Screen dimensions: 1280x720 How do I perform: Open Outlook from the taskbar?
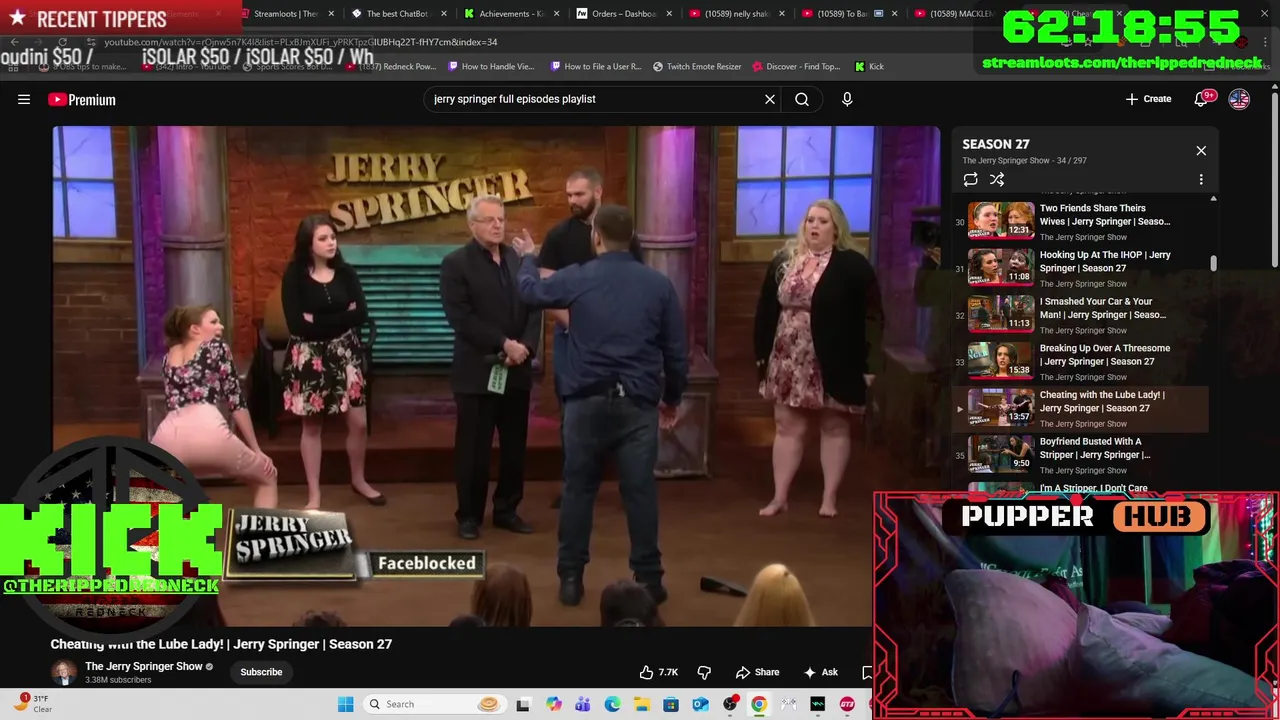coord(700,704)
